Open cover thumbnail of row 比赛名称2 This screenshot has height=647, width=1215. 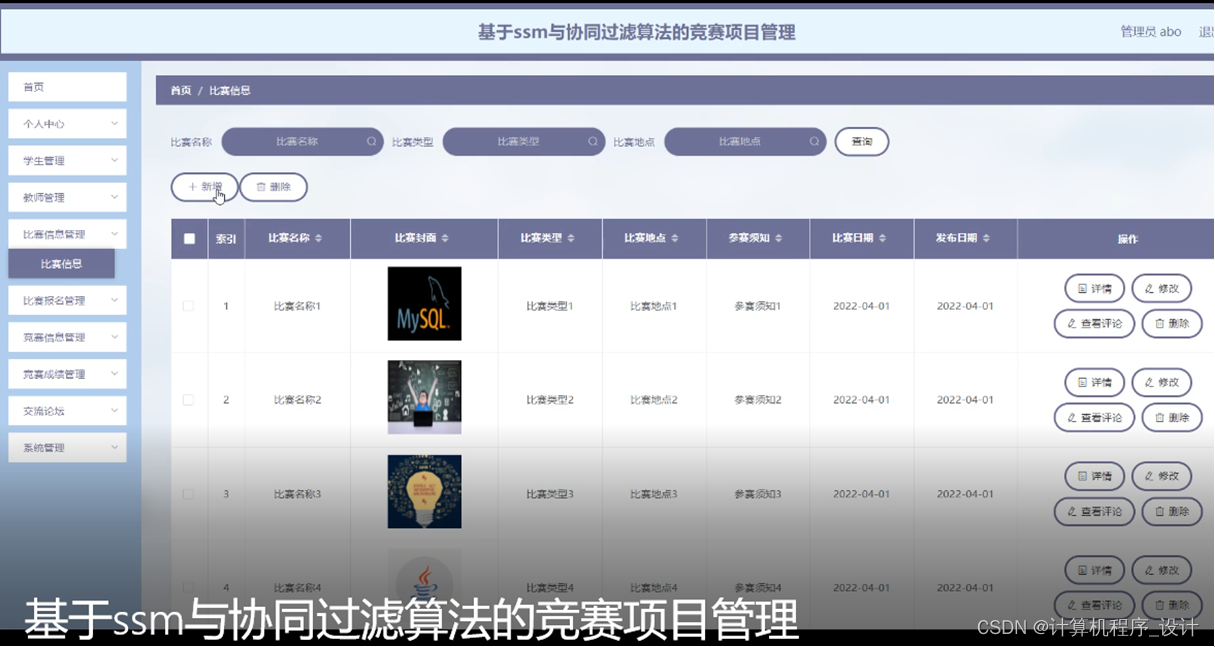point(424,397)
